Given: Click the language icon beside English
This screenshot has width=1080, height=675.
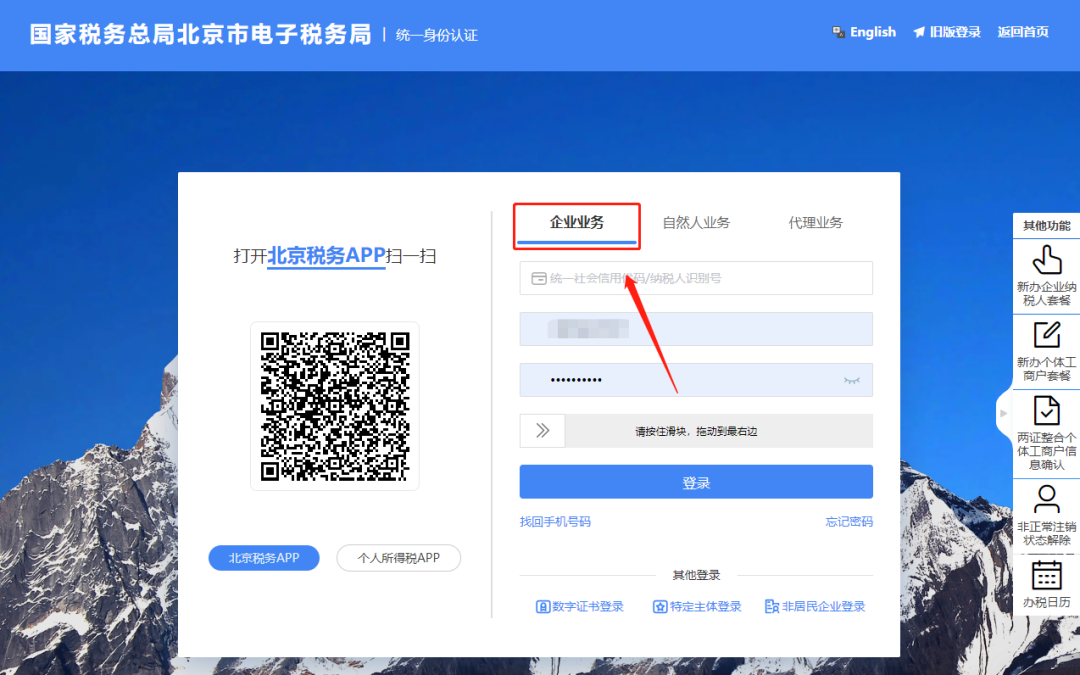Looking at the screenshot, I should click(x=839, y=32).
